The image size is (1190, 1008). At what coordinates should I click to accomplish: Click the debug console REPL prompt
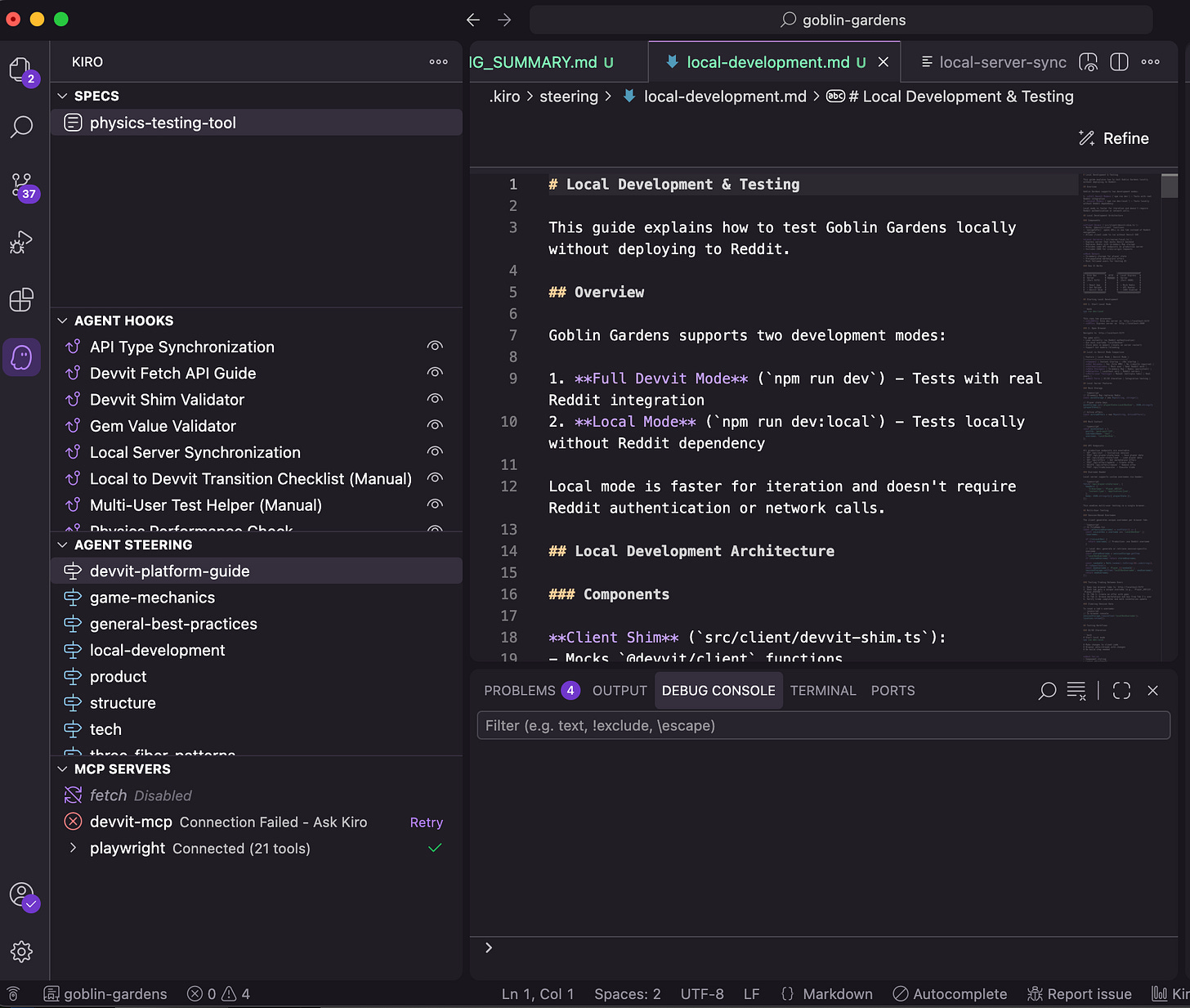point(823,948)
